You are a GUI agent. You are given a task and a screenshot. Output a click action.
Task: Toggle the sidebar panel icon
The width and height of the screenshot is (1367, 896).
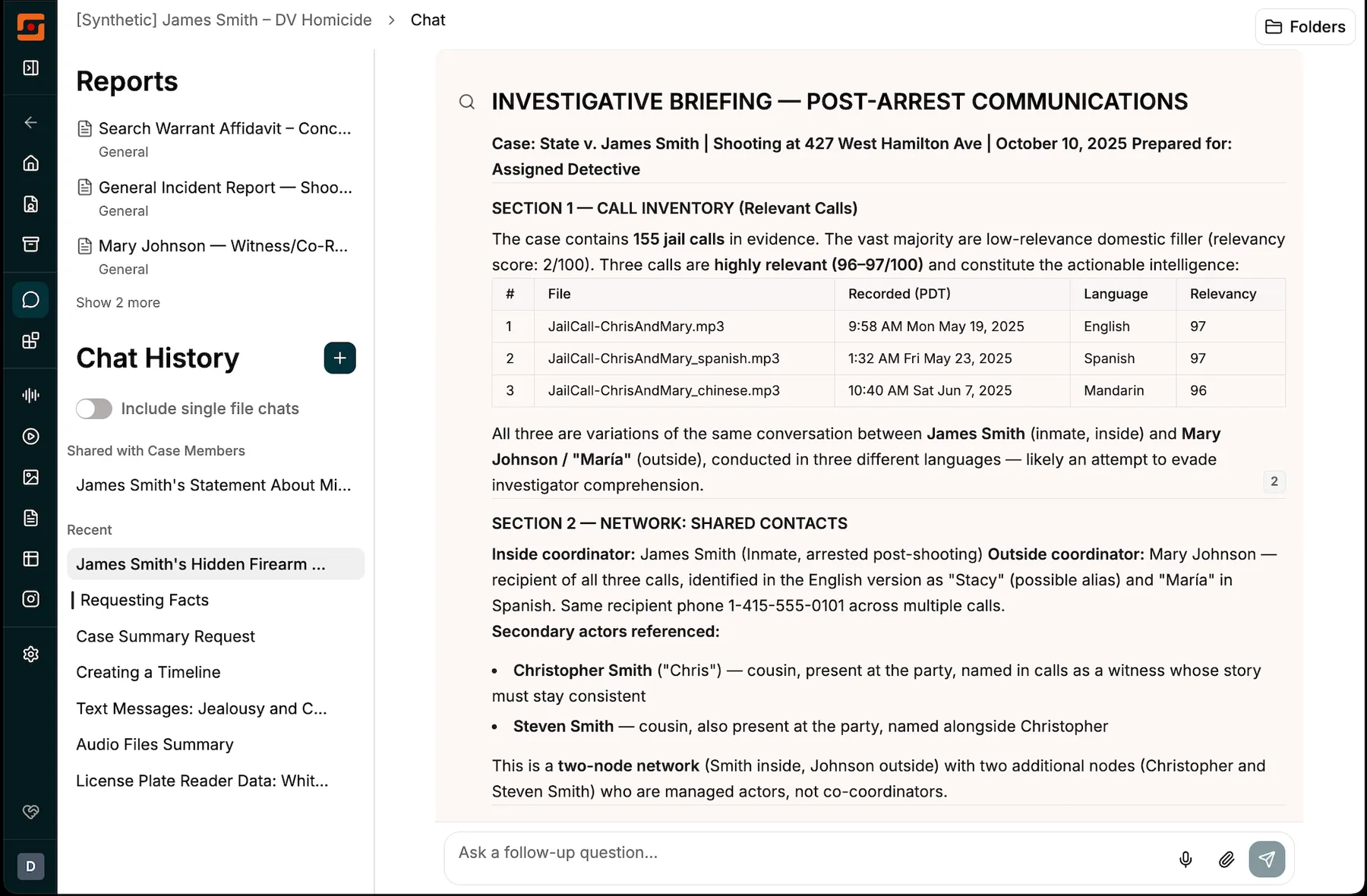click(x=30, y=68)
